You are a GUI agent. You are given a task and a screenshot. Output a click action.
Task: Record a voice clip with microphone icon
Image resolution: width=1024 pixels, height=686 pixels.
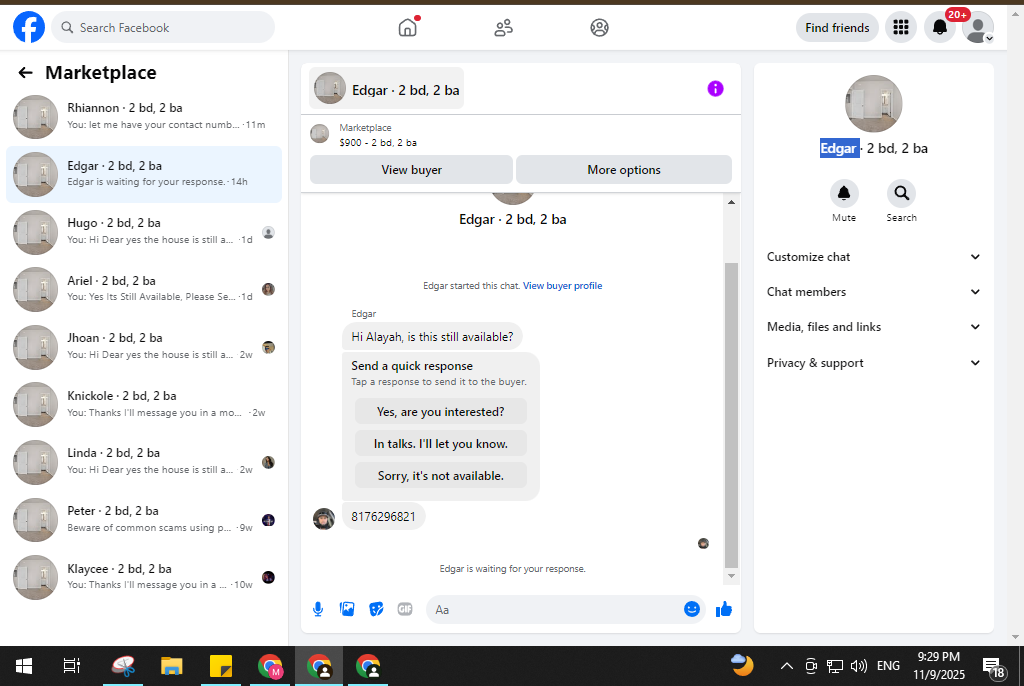coord(317,610)
